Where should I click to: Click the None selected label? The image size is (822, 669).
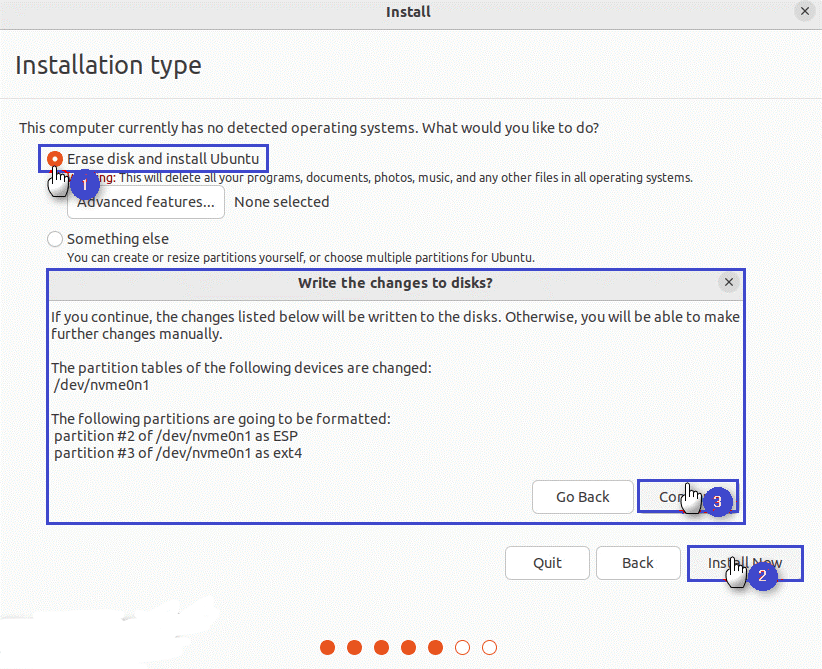pyautogui.click(x=281, y=202)
